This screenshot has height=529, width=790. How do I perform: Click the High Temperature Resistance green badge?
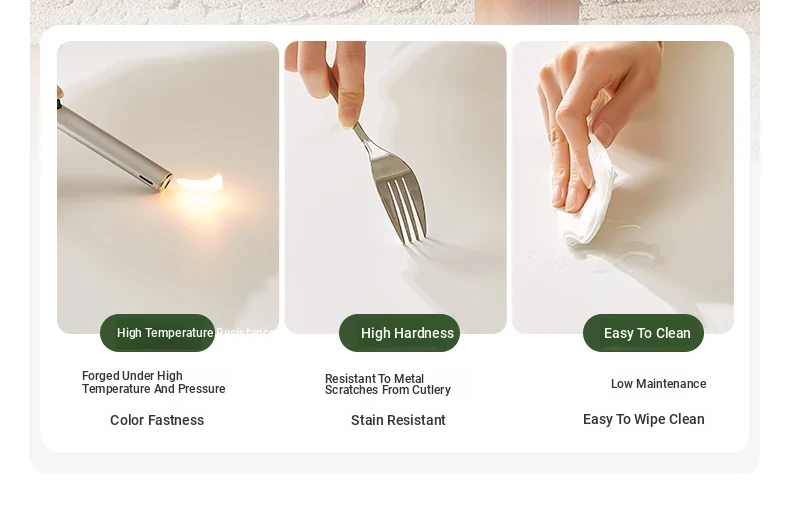click(x=158, y=333)
